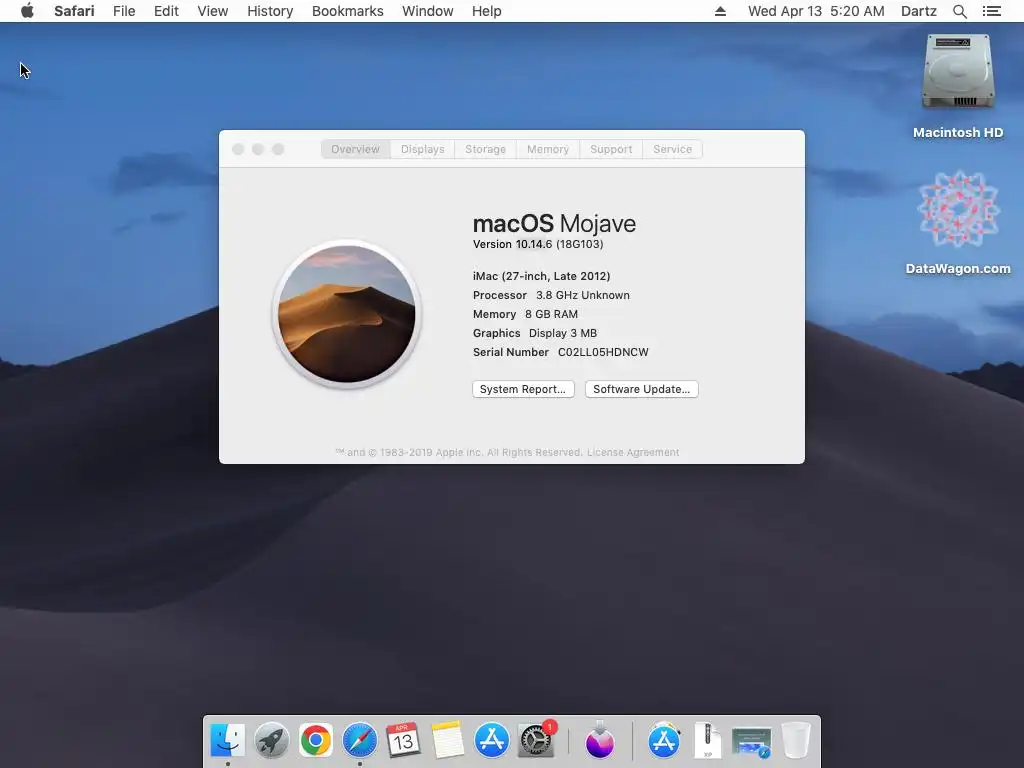Open the Trash in the dock
The image size is (1024, 768).
click(x=796, y=740)
